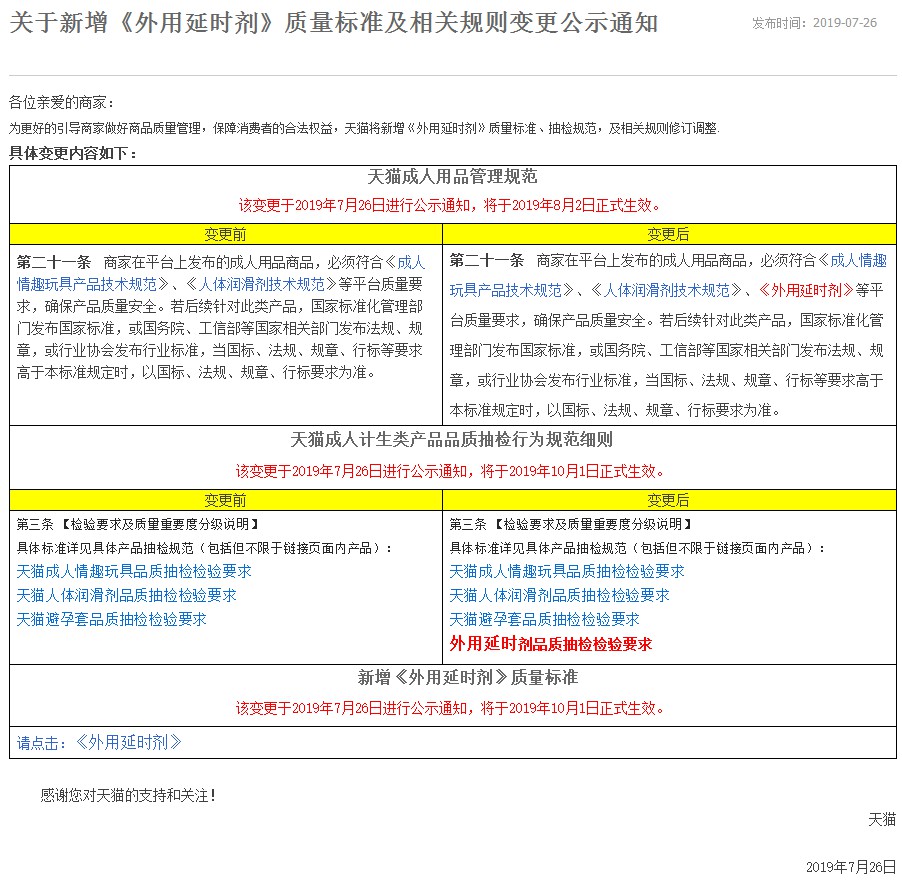Click 新增《外用延时剂》质量标准 section heading
This screenshot has height=883, width=902.
tap(468, 678)
